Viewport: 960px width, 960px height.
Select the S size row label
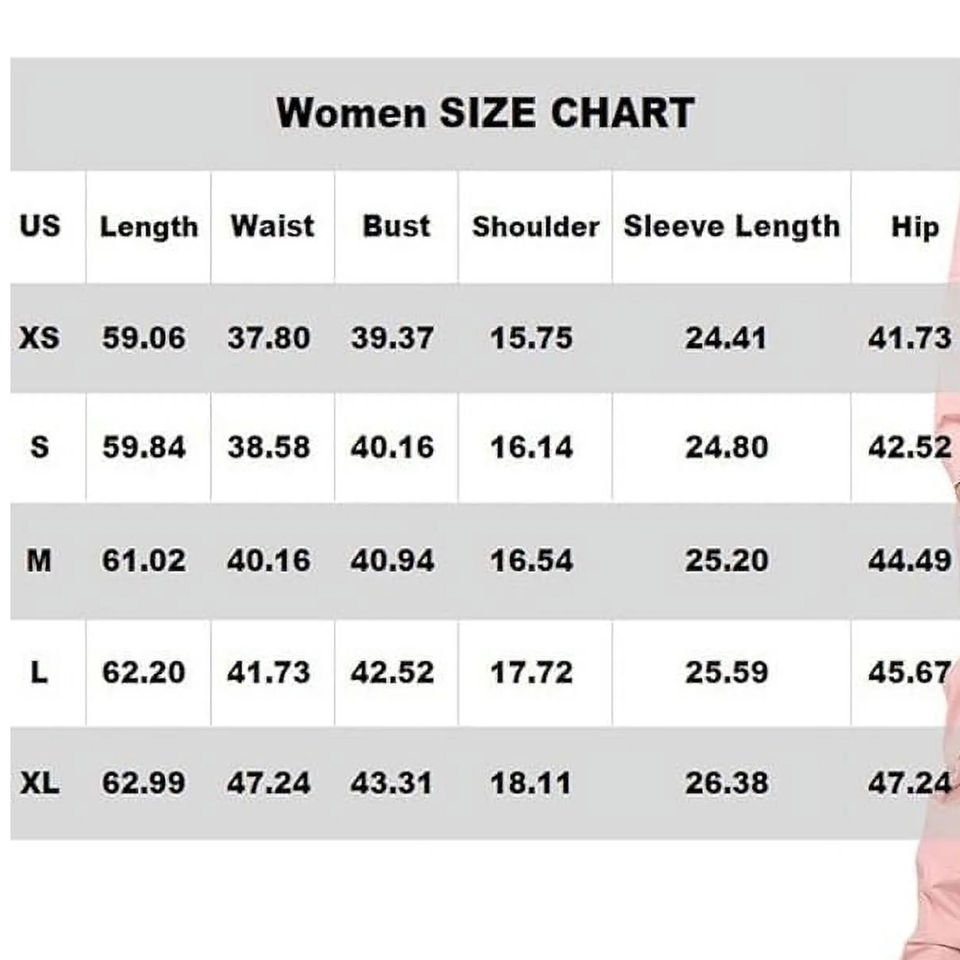pos(40,446)
